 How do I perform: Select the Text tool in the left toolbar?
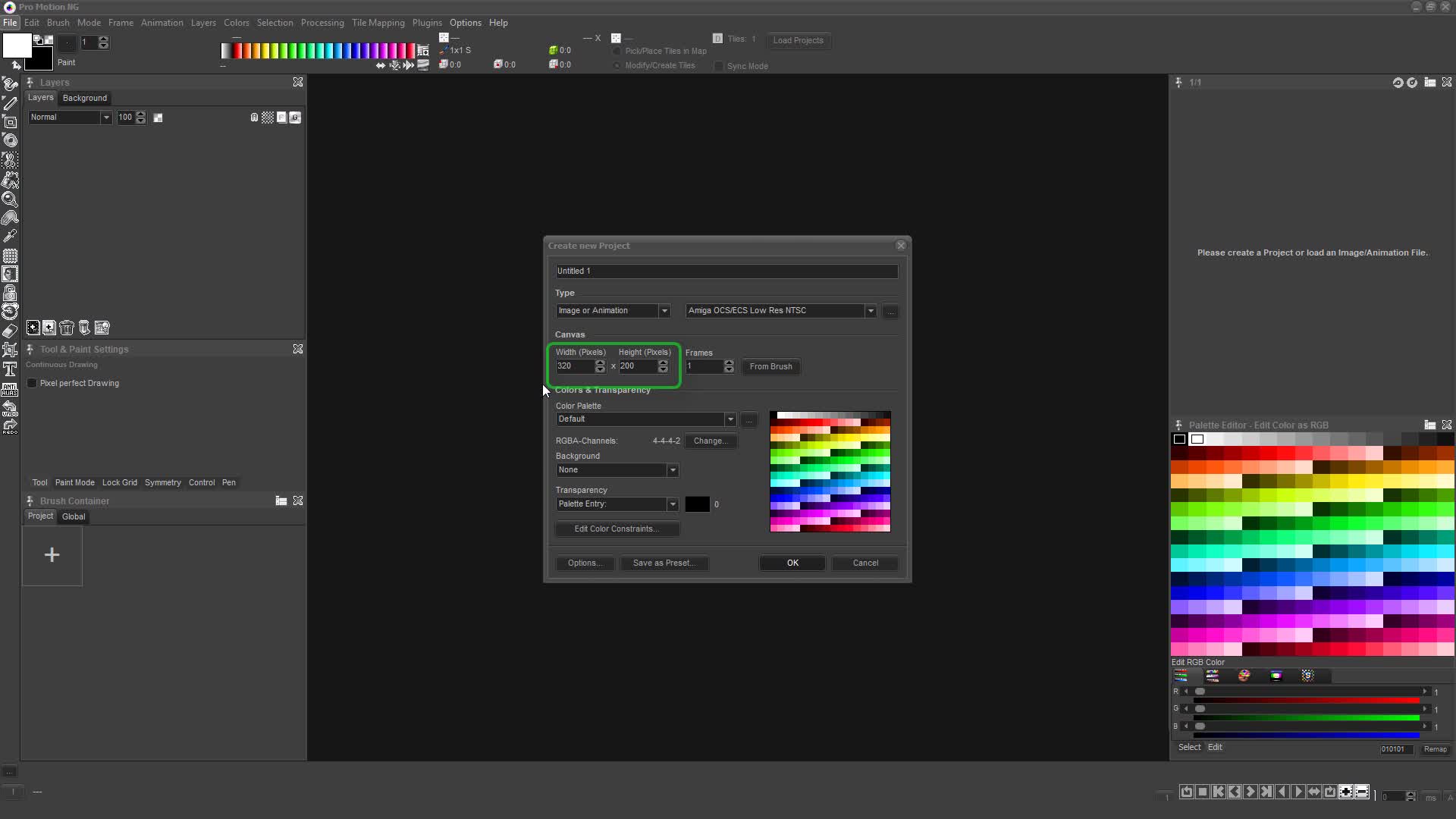click(10, 369)
